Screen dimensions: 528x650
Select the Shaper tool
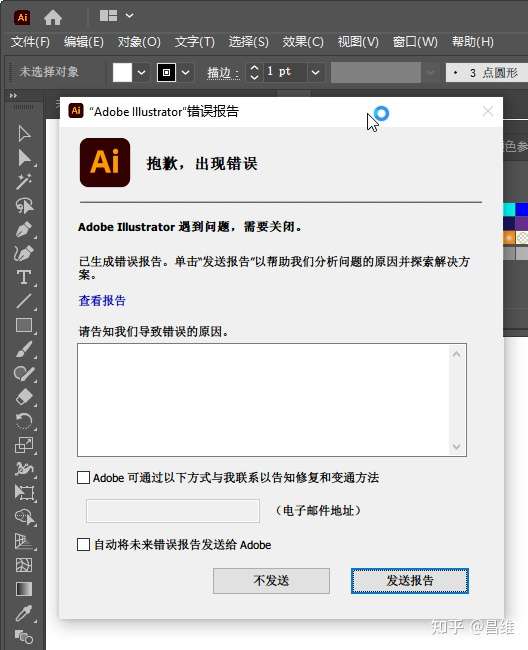point(24,373)
